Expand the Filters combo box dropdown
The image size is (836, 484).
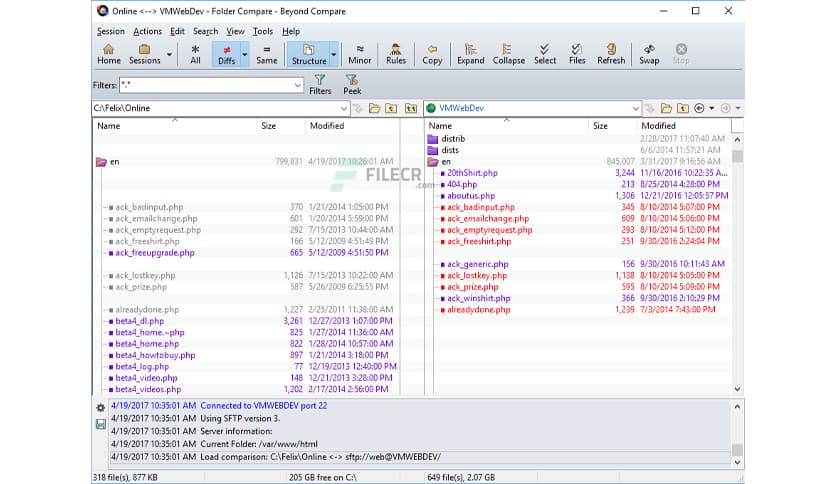pyautogui.click(x=298, y=86)
